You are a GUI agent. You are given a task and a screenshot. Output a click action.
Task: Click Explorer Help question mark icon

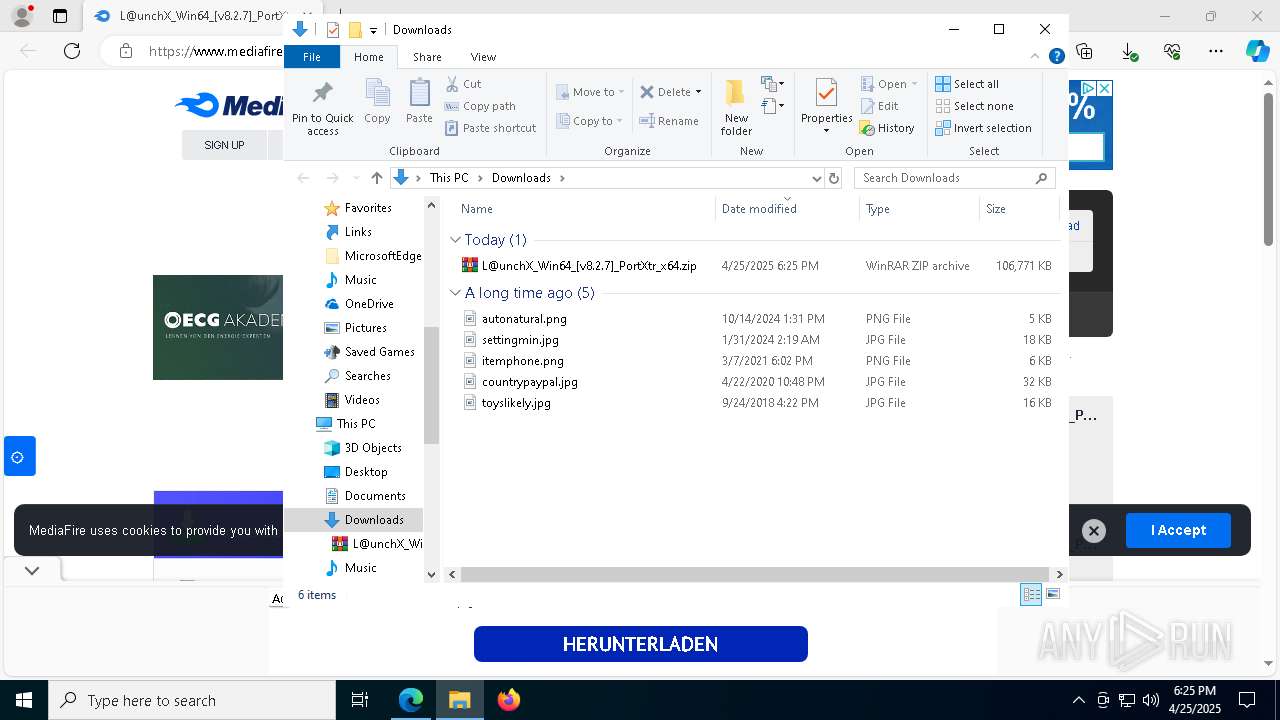1056,57
